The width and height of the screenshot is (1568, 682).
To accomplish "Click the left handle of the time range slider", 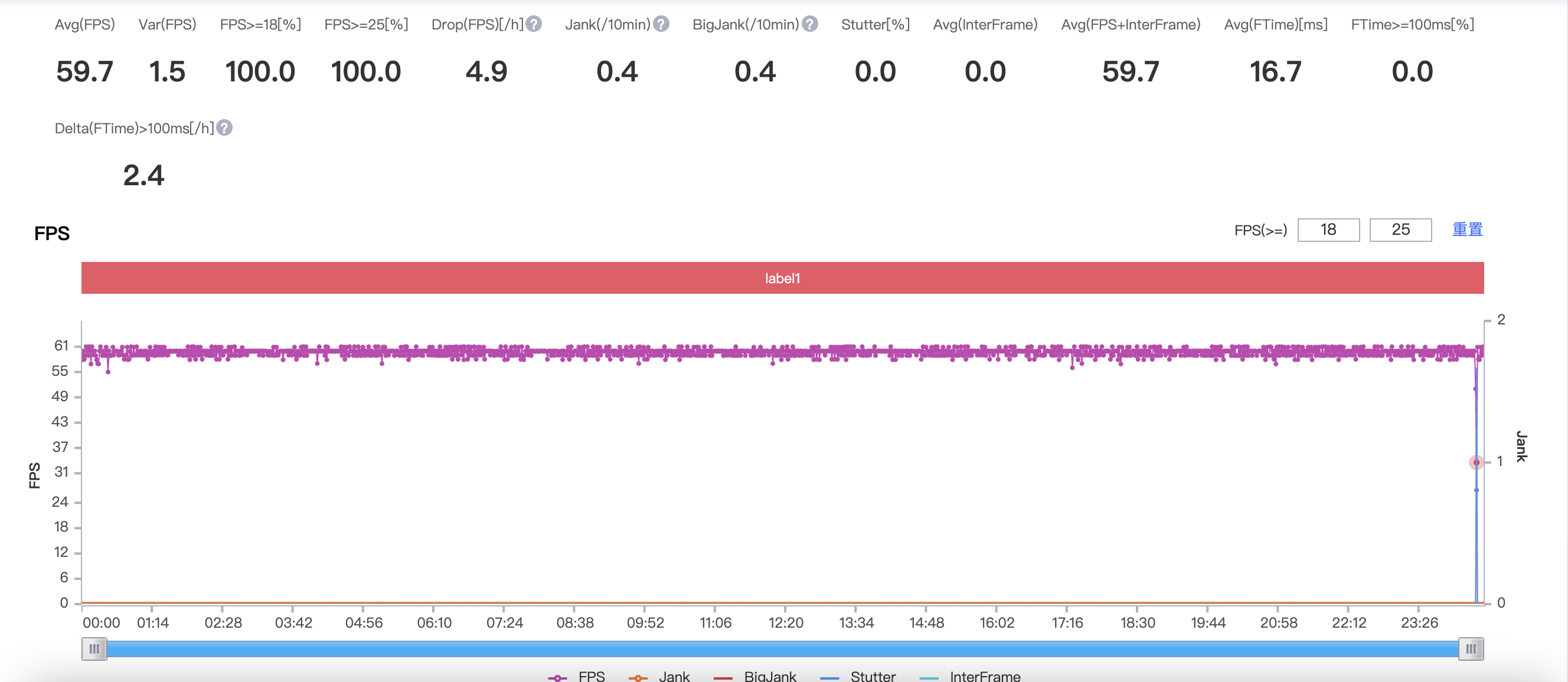I will click(x=94, y=649).
